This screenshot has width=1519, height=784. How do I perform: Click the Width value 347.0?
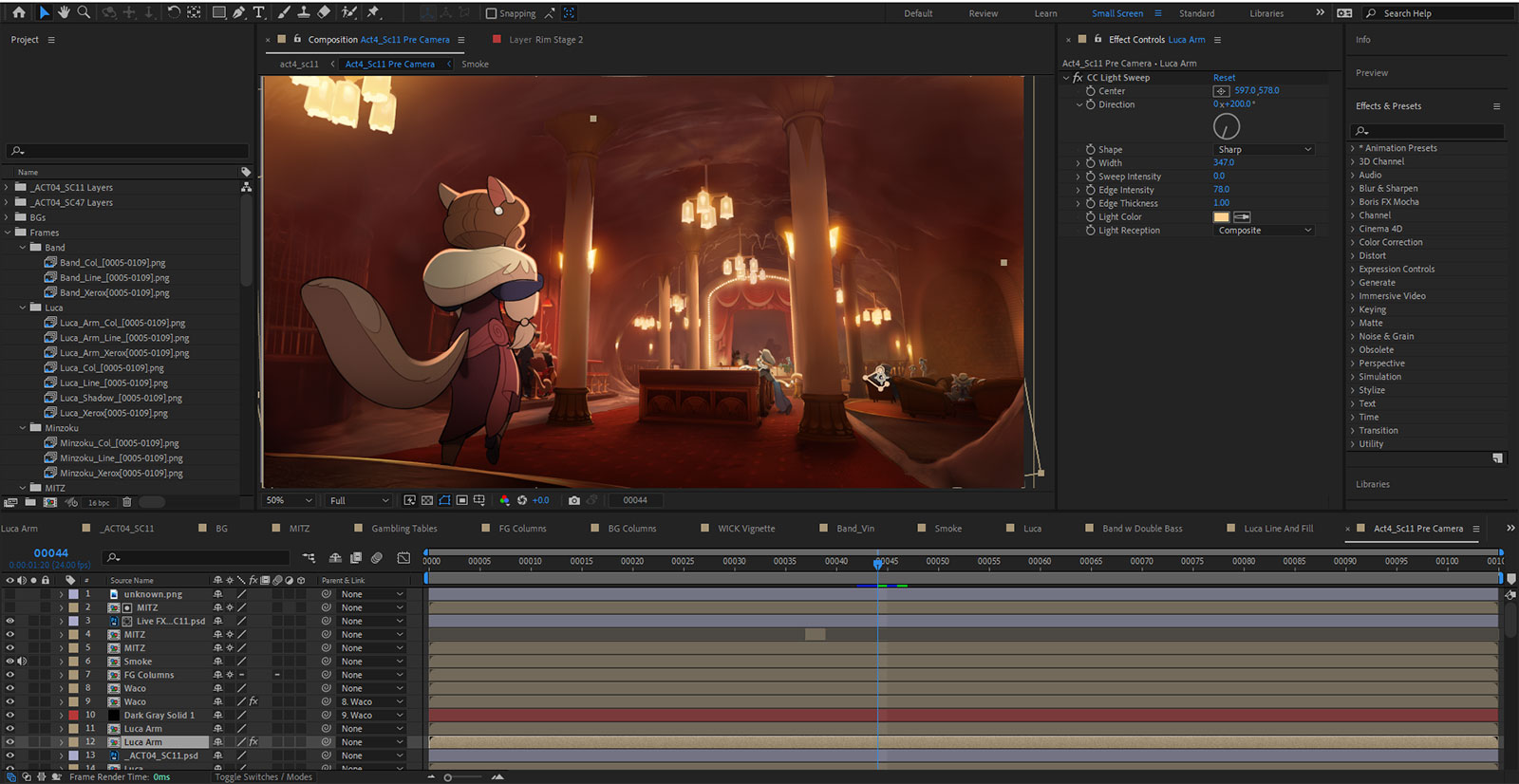[1224, 163]
